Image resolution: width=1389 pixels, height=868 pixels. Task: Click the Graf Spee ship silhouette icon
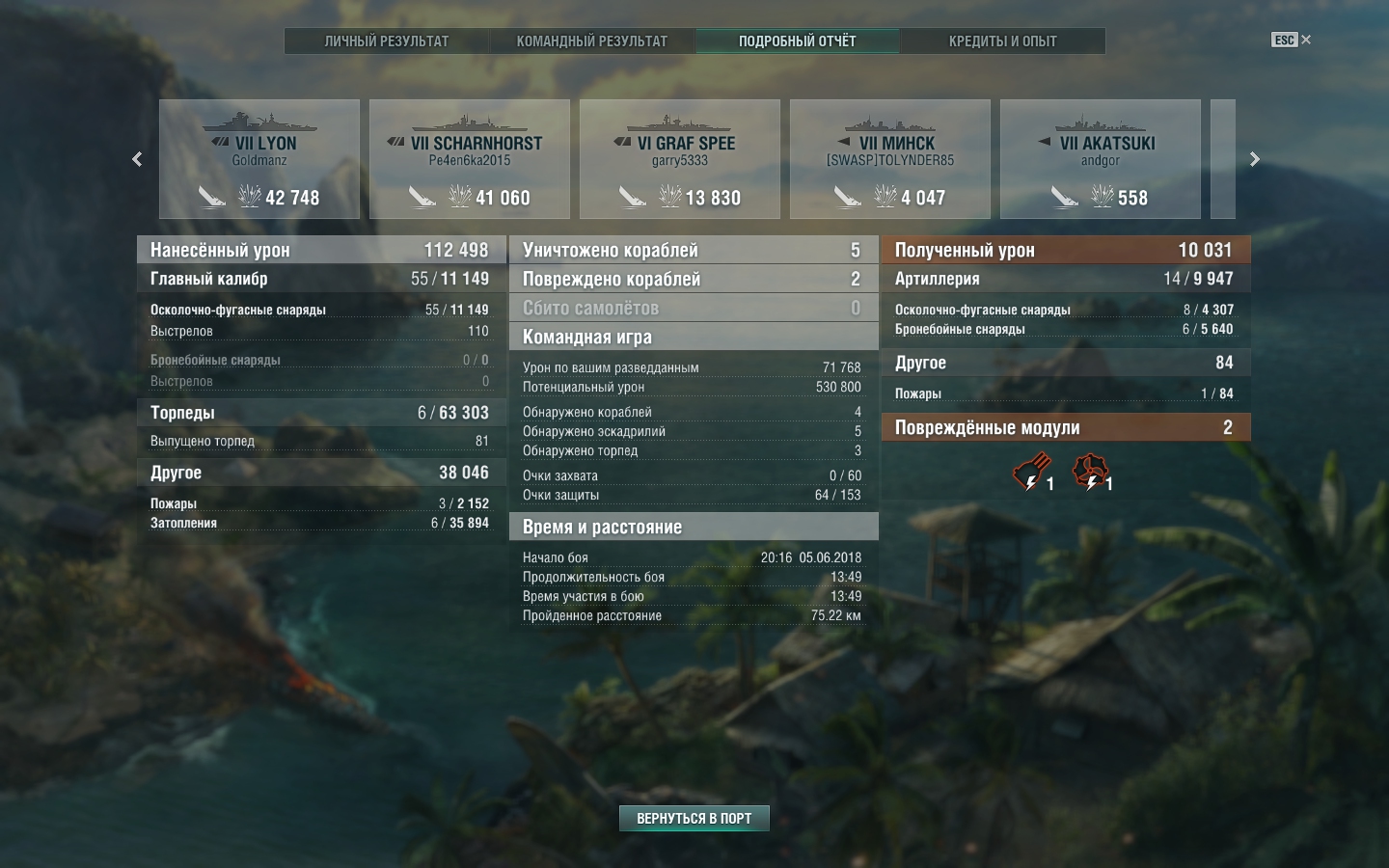coord(680,123)
